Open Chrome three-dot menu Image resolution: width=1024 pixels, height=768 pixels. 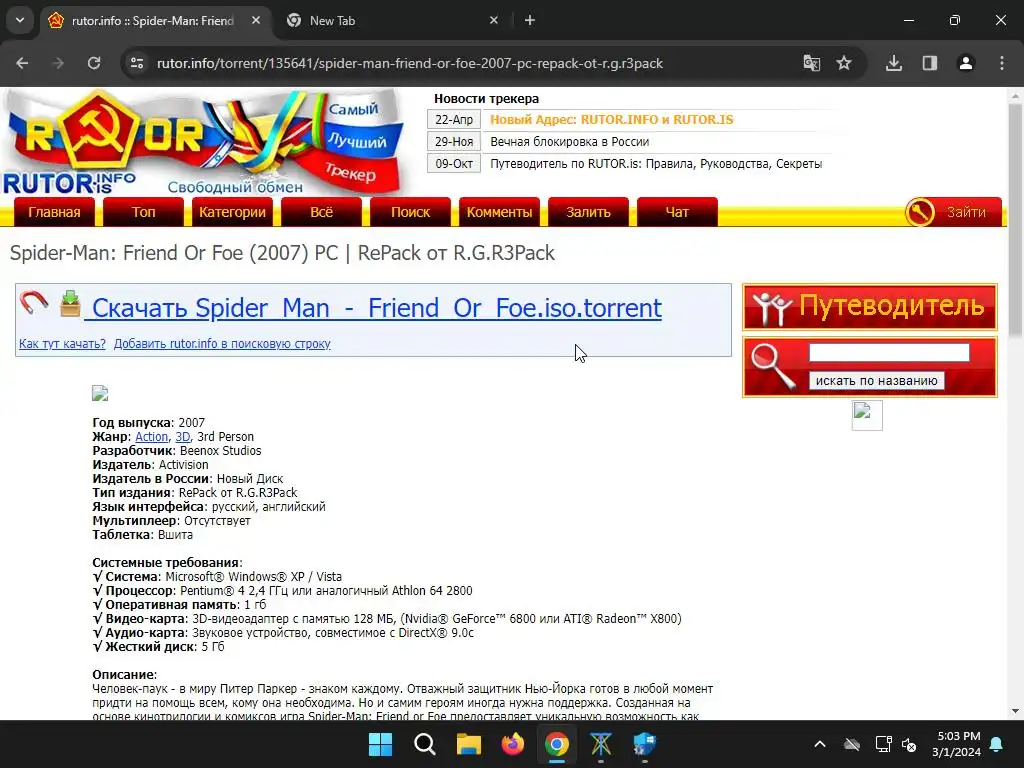coord(1002,63)
